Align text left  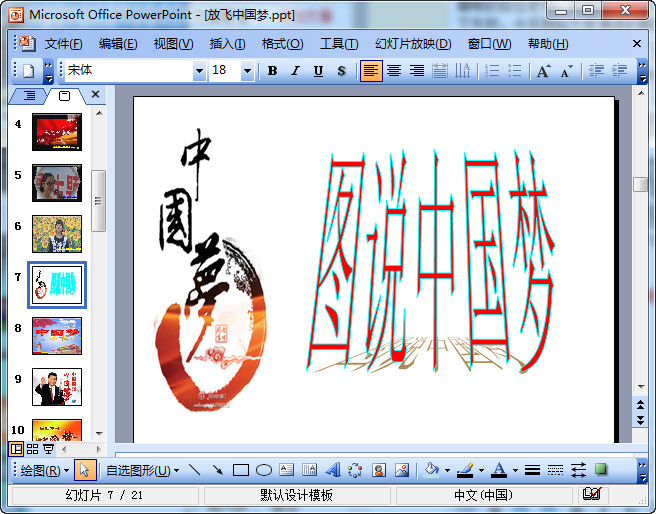[x=371, y=71]
